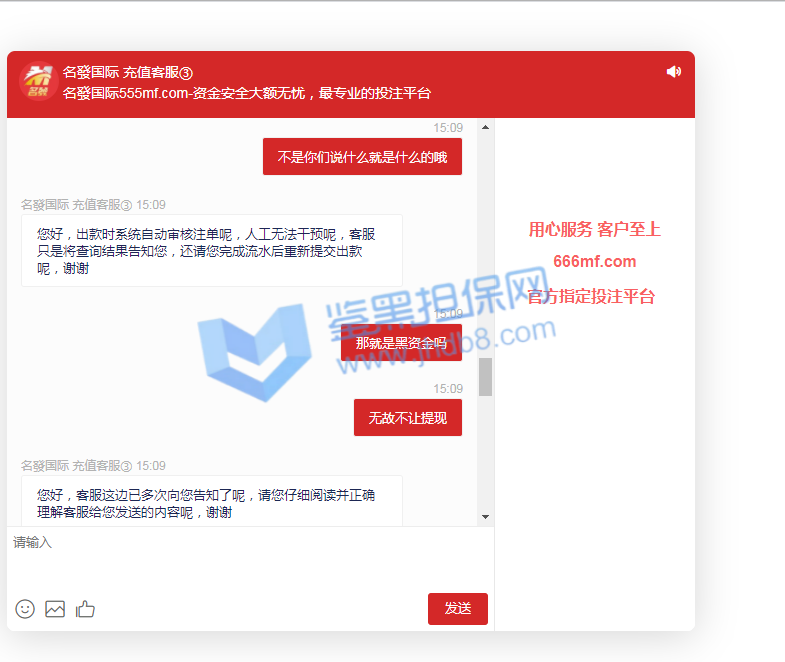Screen dimensions: 785x662
Task: Click 用心服务 客户至上 banner text
Action: pyautogui.click(x=594, y=229)
